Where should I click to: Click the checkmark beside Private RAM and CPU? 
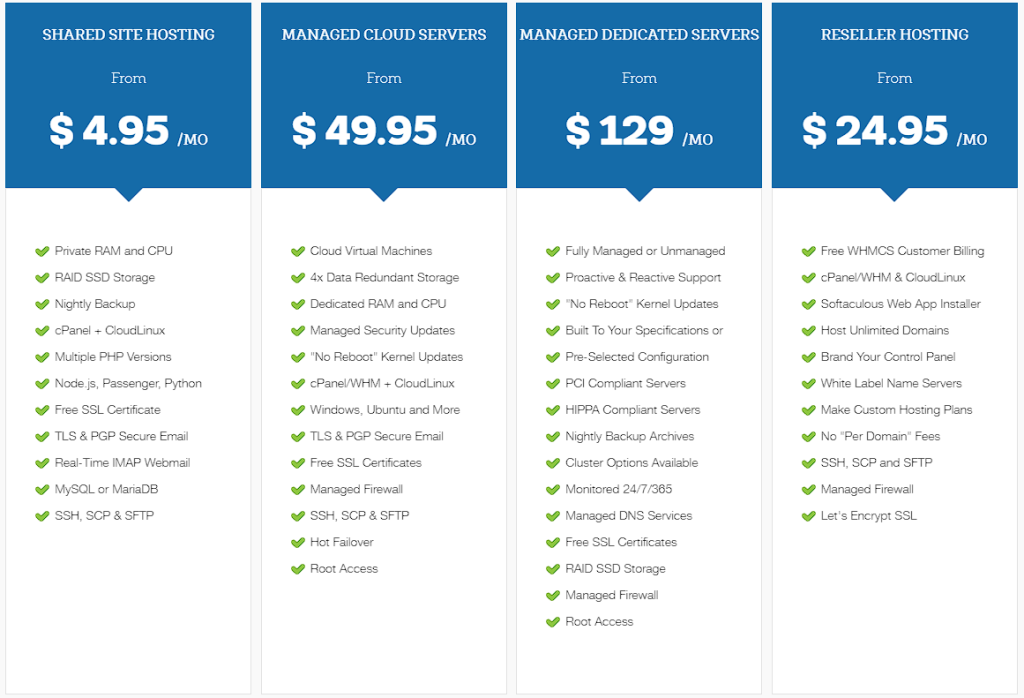[x=42, y=251]
